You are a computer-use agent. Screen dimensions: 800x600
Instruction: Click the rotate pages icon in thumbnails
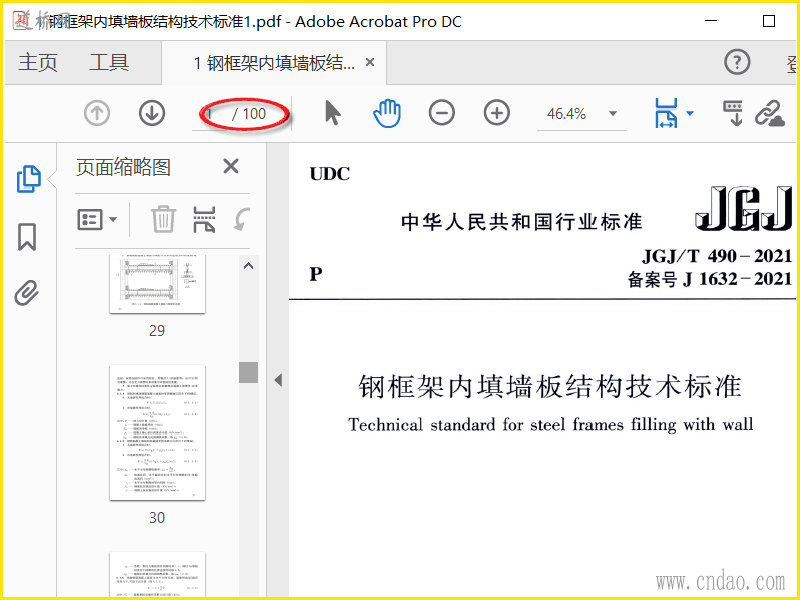pos(242,219)
